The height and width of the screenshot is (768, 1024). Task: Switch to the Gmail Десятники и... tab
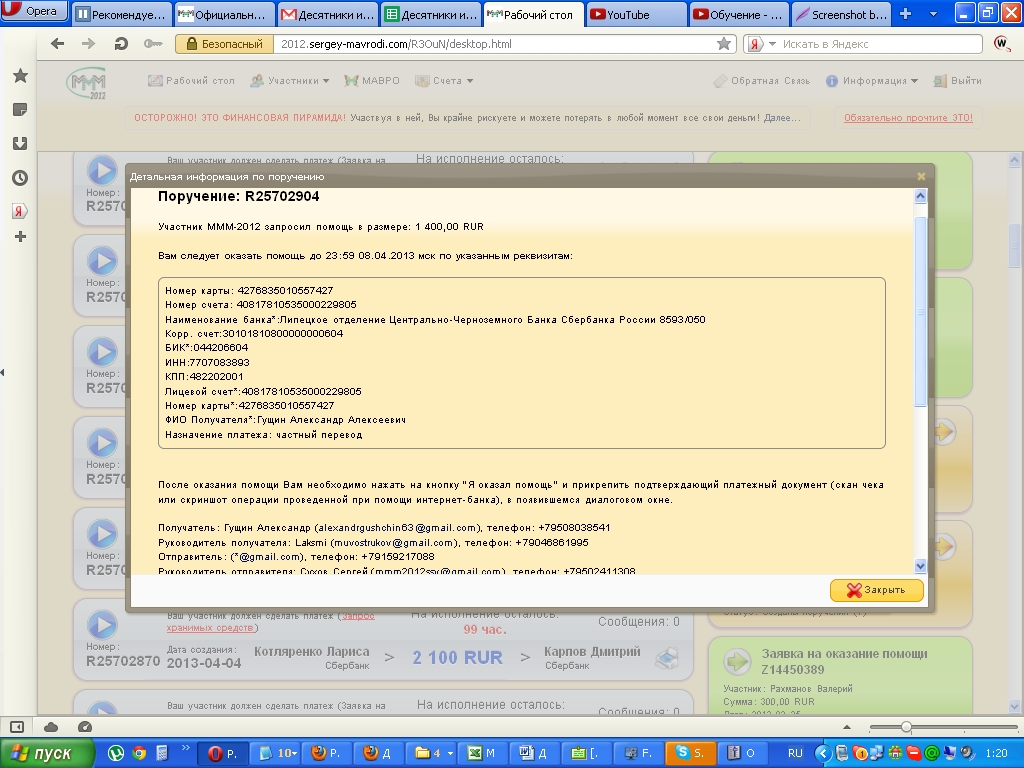[328, 14]
